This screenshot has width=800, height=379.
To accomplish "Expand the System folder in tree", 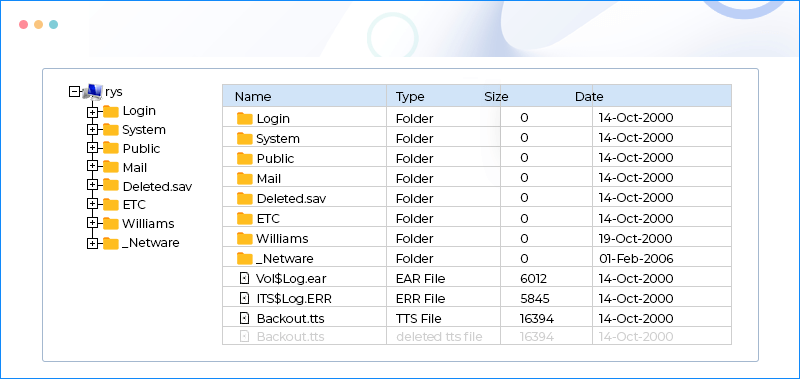I will [92, 130].
